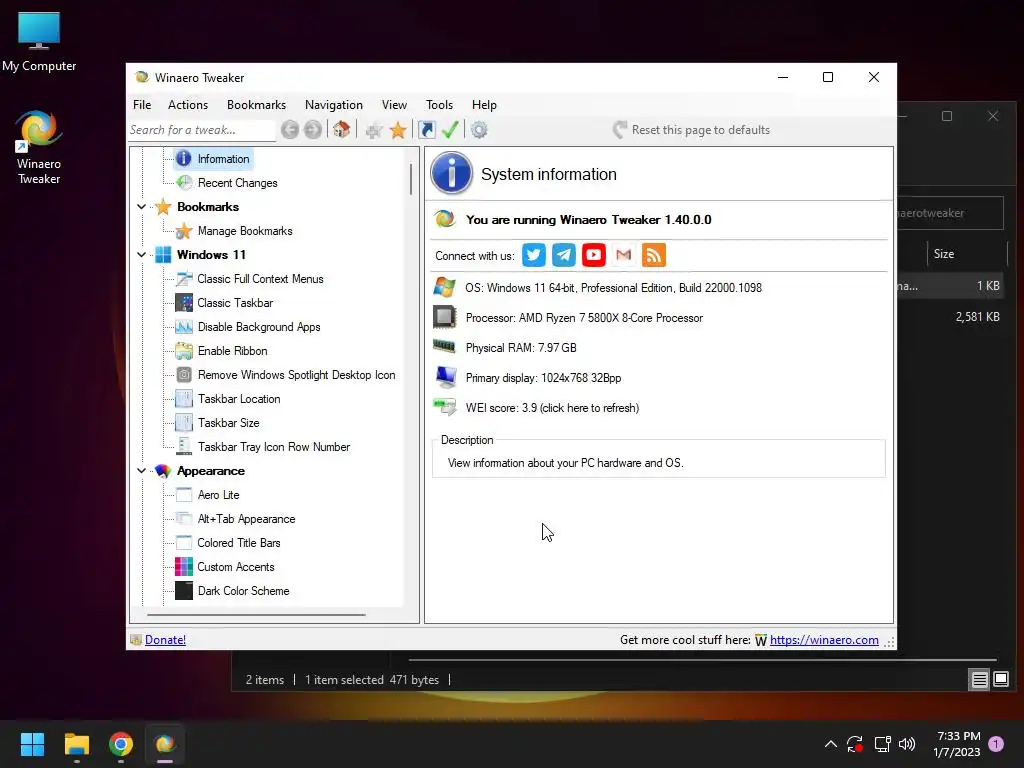1024x768 pixels.
Task: Click Reset this page to defaults
Action: point(692,130)
